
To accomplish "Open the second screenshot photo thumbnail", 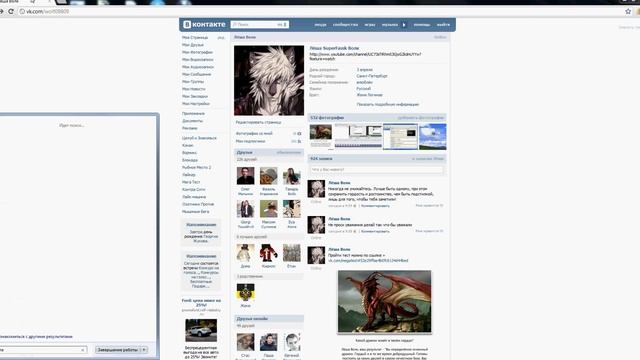I will 400,137.
